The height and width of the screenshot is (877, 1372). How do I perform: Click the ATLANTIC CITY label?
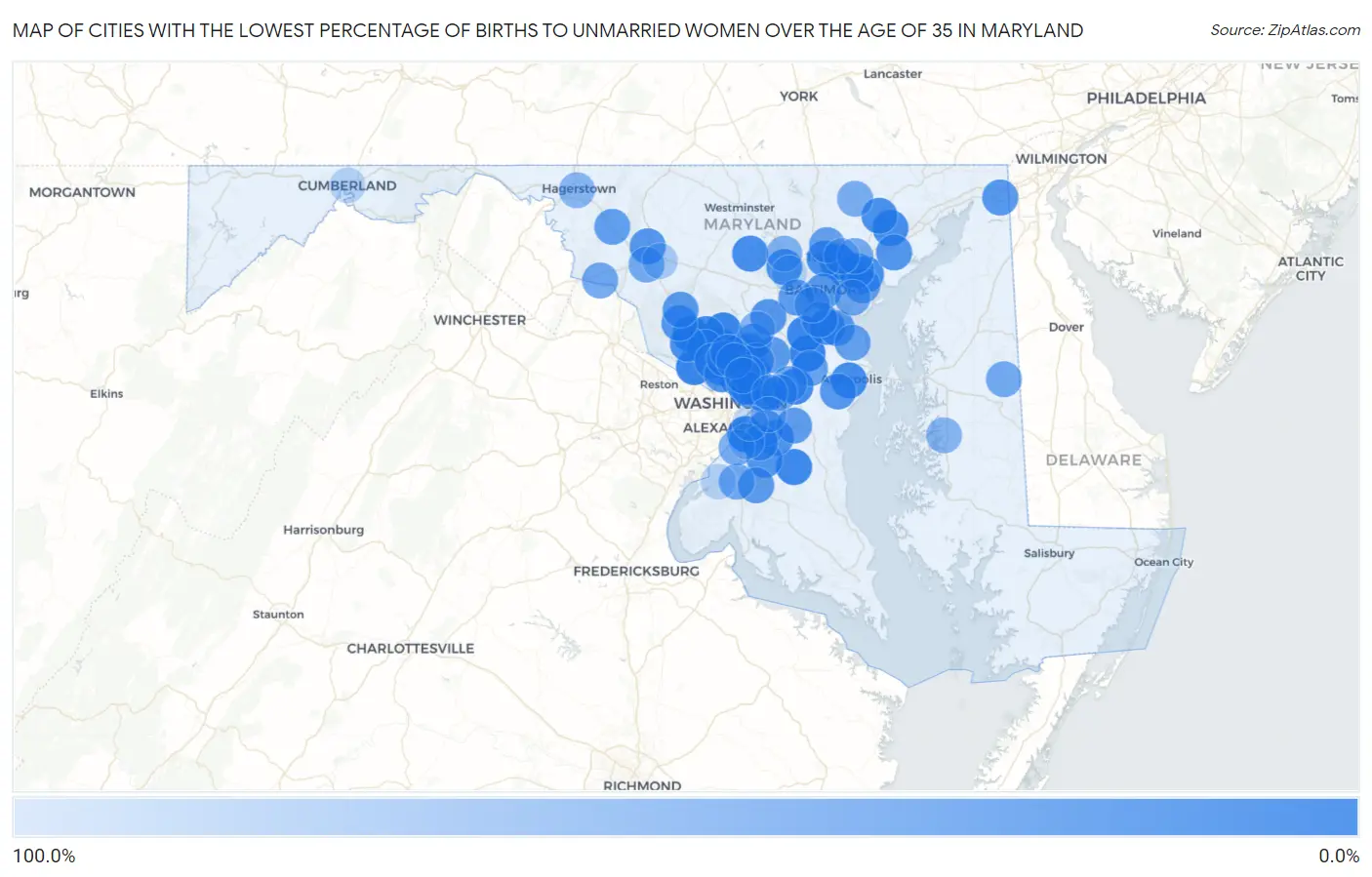[1311, 268]
